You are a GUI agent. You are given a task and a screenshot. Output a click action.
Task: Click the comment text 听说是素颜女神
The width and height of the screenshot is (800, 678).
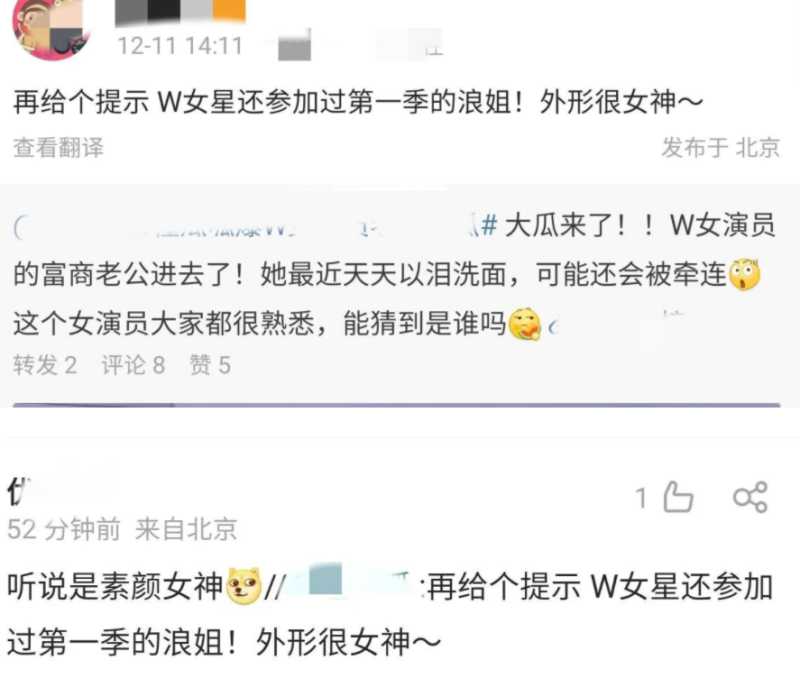pos(115,586)
